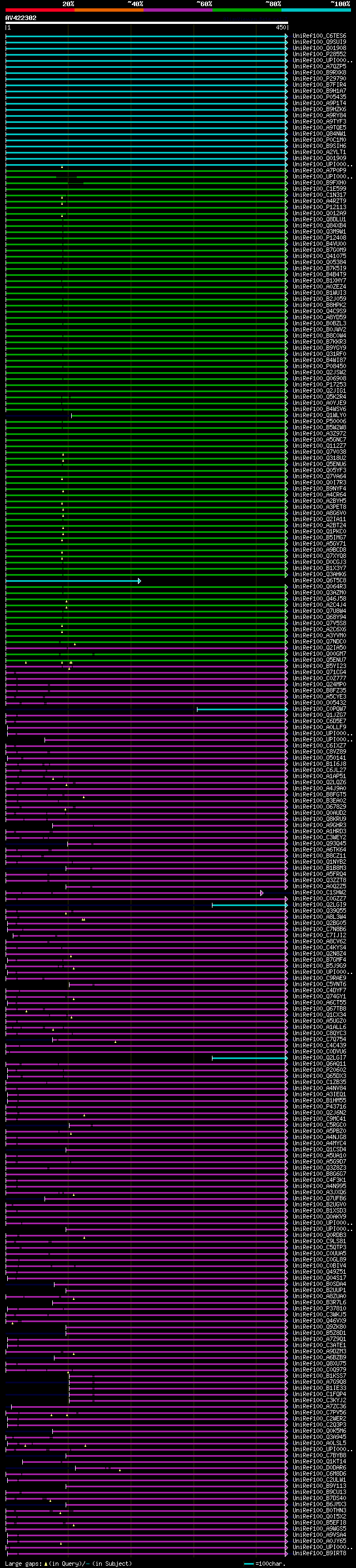Click the partial cyan bar for Q2LGI9

pos(250,906)
